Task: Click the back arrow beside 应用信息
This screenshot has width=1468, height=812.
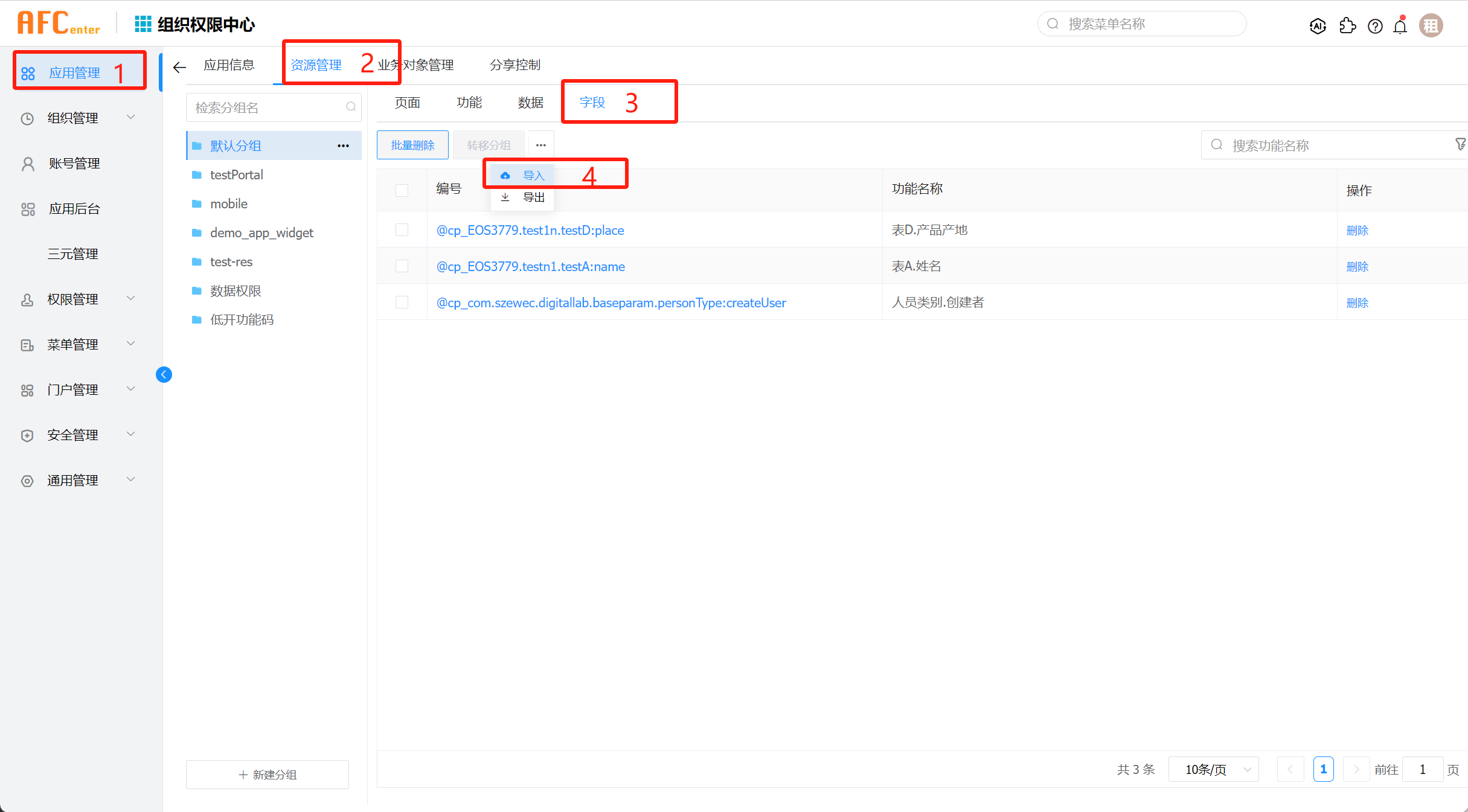Action: point(179,67)
